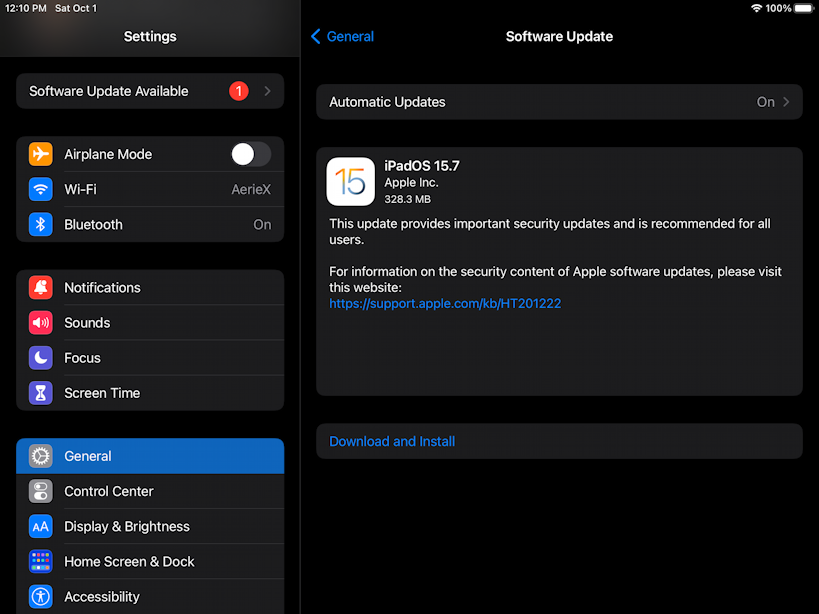This screenshot has width=819, height=614.
Task: Open Control Center settings
Action: (x=150, y=491)
